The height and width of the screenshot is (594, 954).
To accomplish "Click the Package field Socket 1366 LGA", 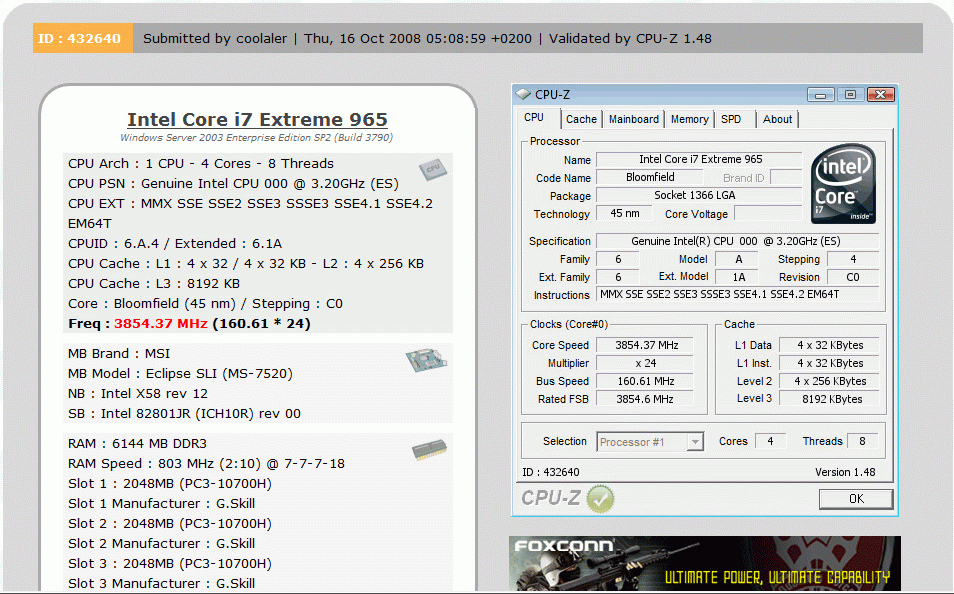I will coord(700,195).
